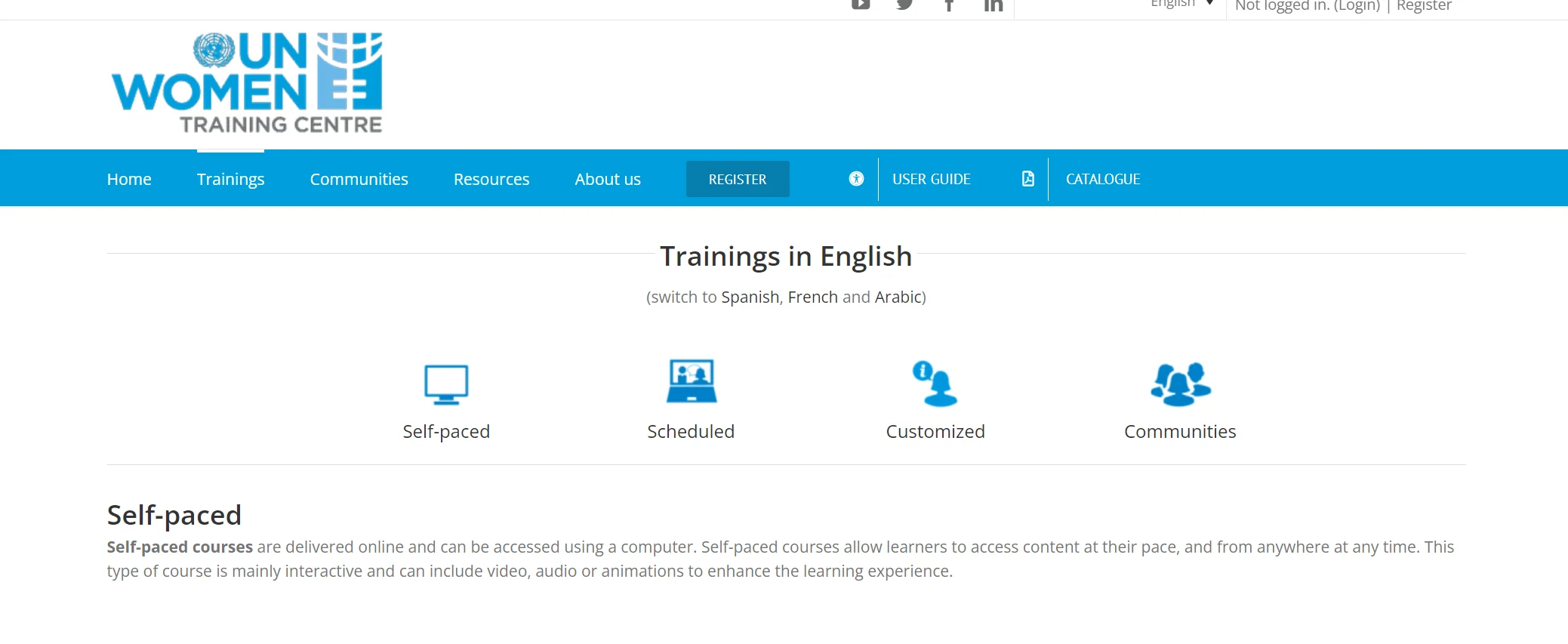
Task: Open the Communities group icon
Action: (x=1180, y=384)
